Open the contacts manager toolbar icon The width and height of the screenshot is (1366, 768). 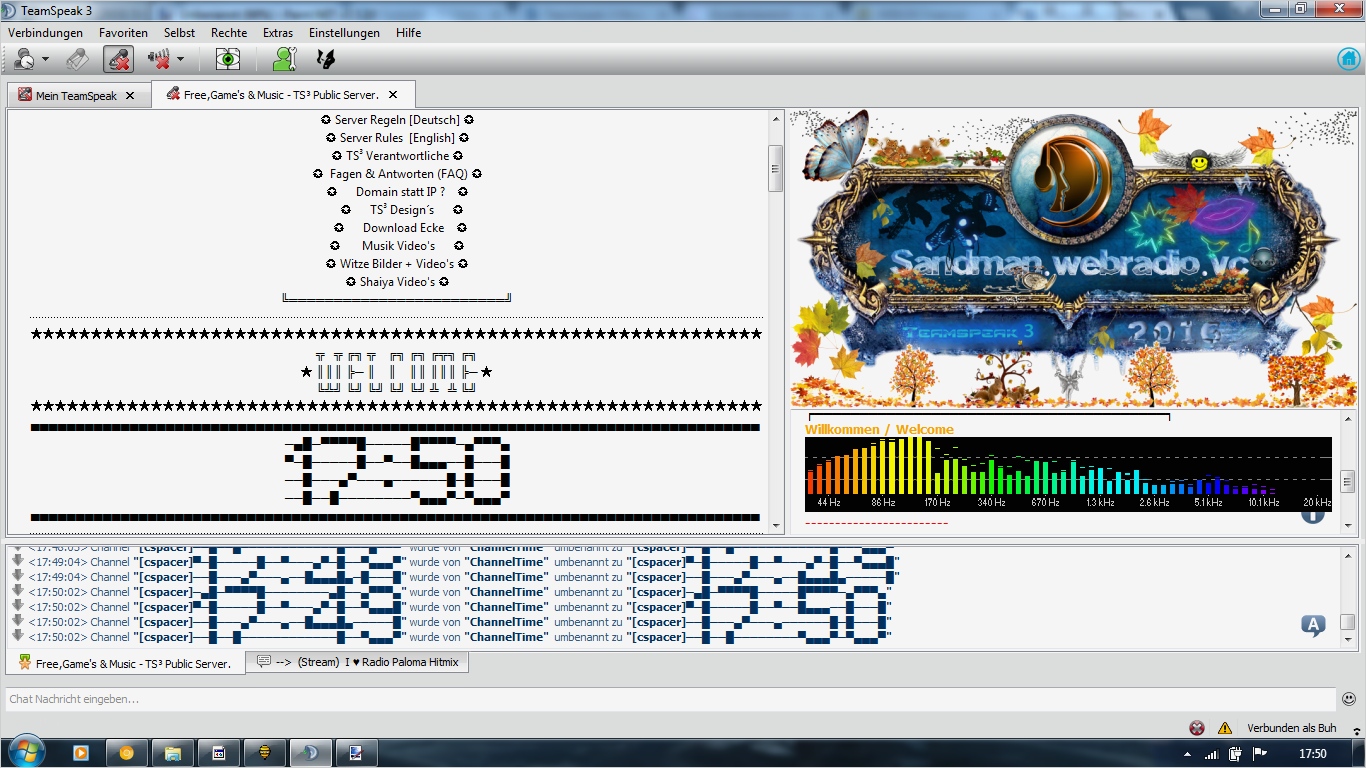(285, 60)
